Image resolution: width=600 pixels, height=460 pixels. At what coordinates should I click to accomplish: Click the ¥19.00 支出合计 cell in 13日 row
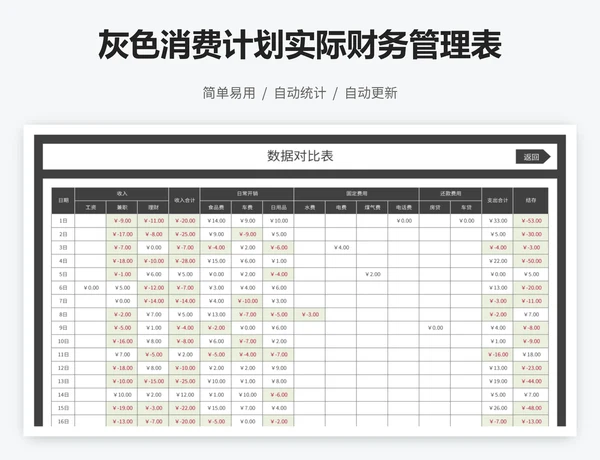pyautogui.click(x=497, y=381)
